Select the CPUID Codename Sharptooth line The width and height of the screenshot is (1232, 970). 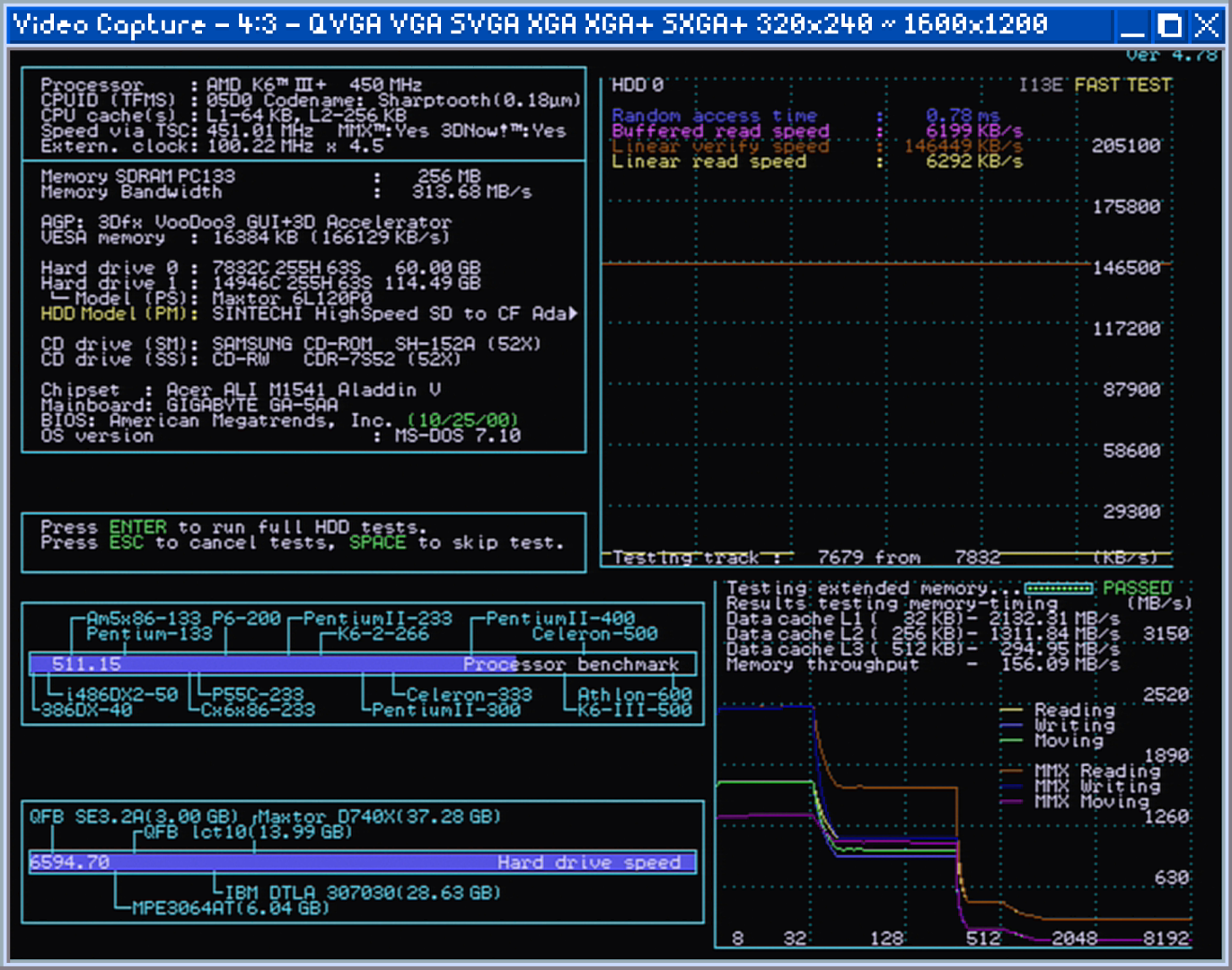(x=311, y=101)
